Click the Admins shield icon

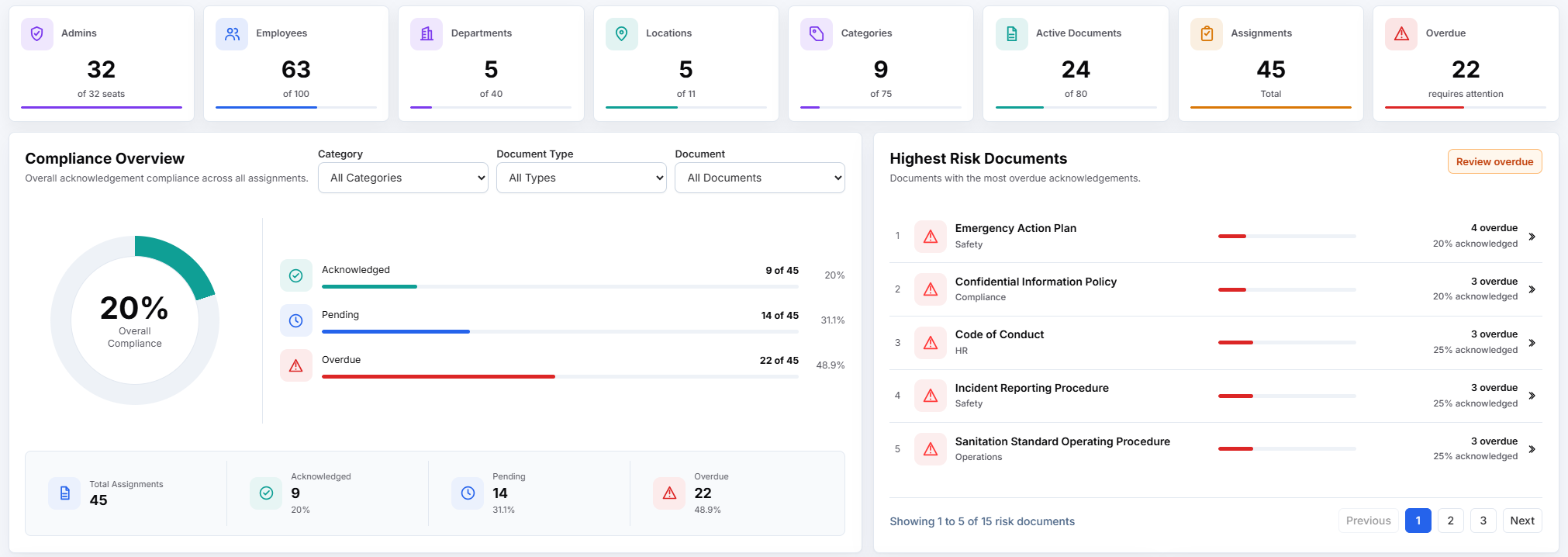tap(36, 33)
